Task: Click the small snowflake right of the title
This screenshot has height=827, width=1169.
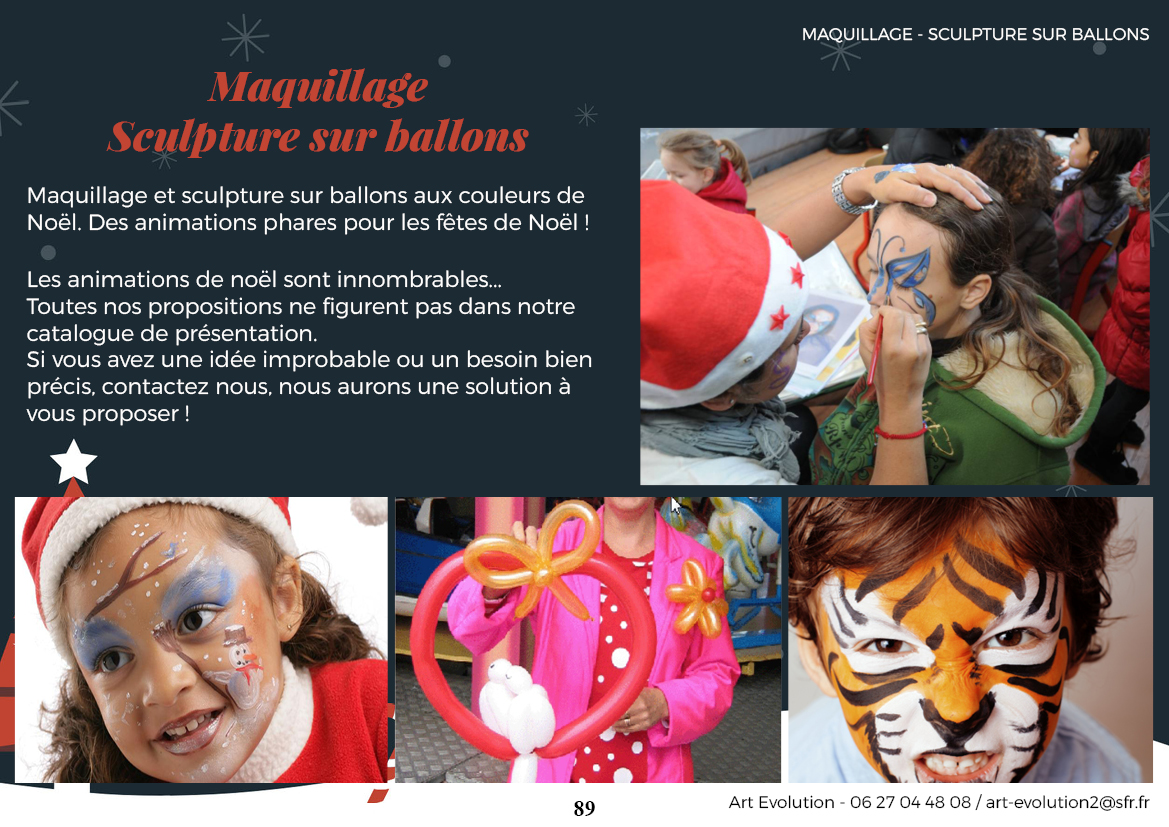Action: 586,115
